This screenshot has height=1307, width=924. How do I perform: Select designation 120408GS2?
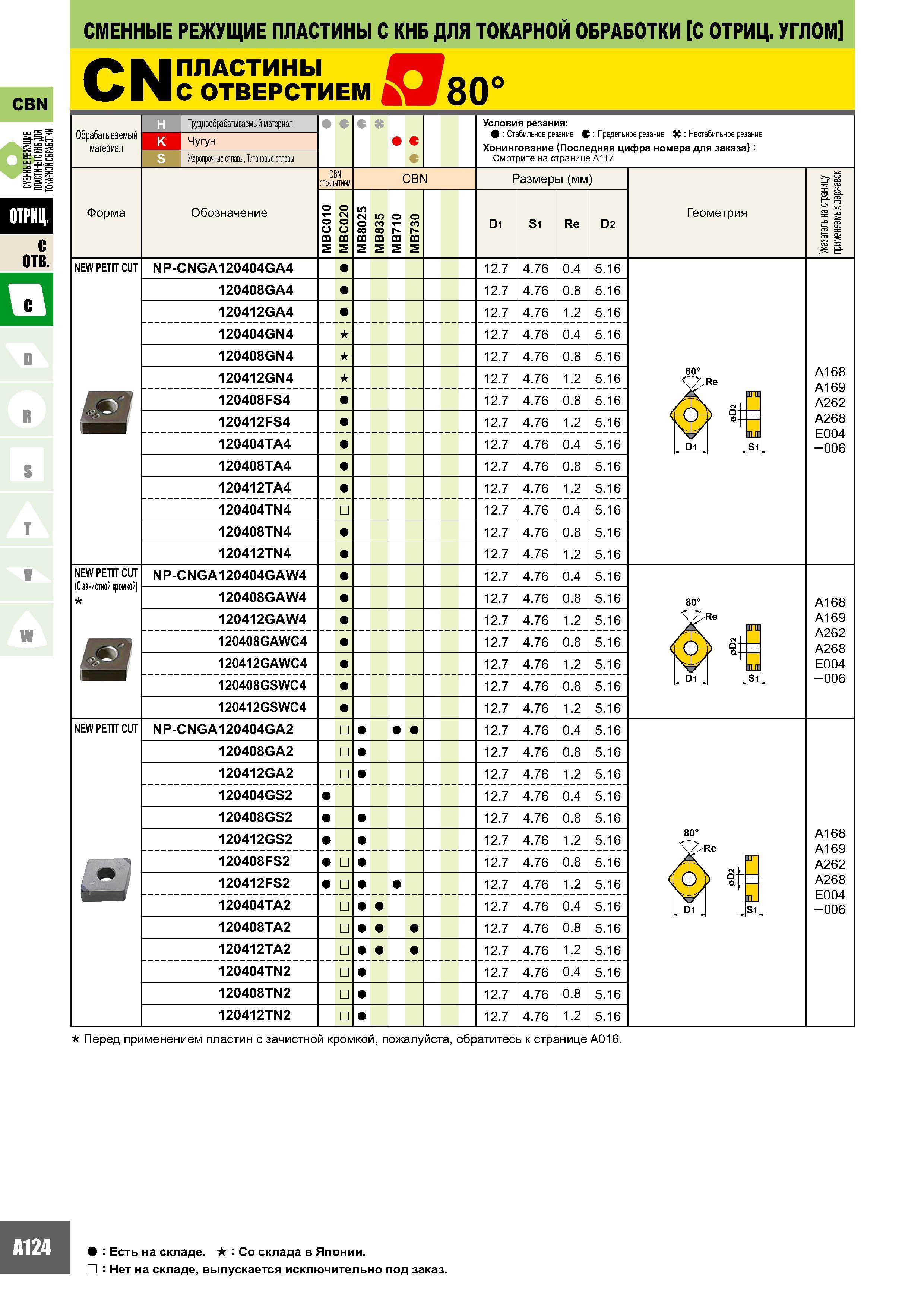coord(255,817)
